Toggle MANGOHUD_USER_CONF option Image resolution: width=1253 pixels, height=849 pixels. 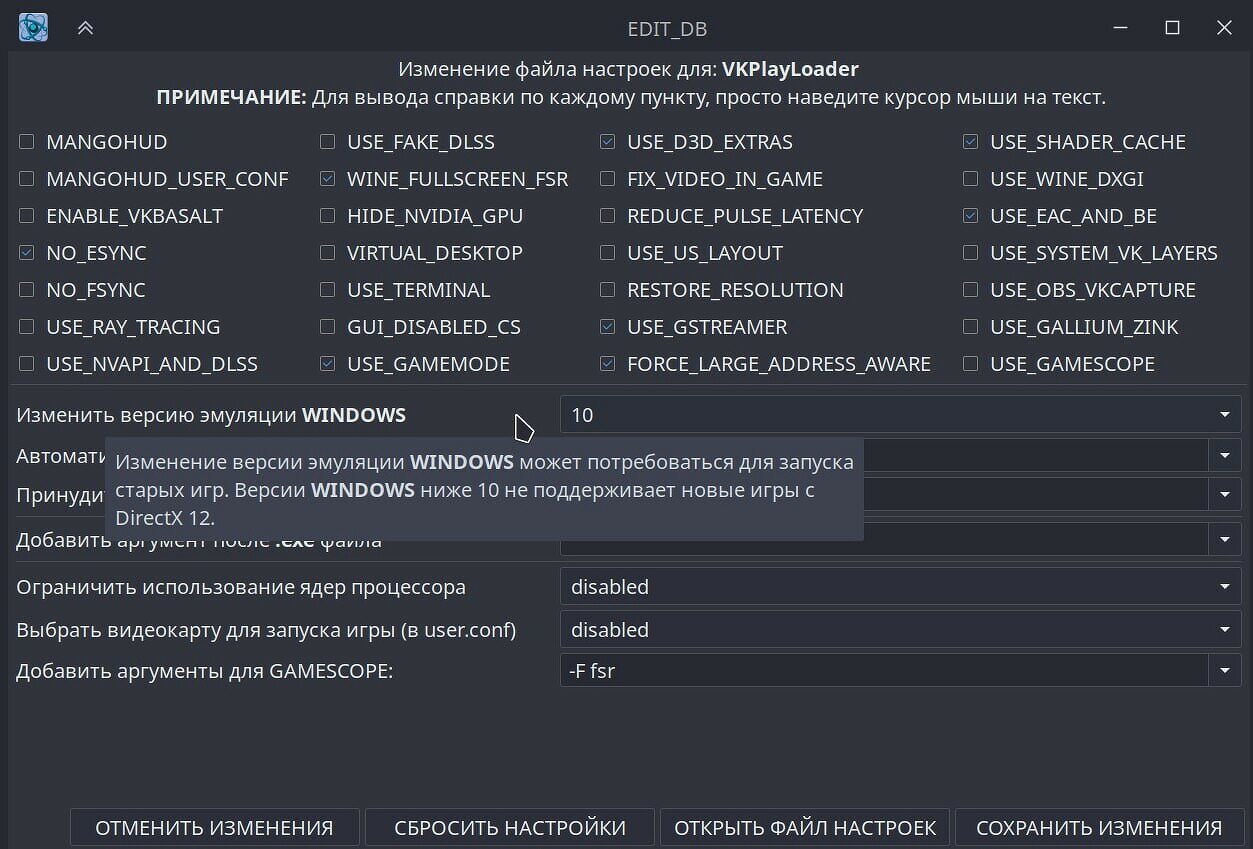coord(27,179)
